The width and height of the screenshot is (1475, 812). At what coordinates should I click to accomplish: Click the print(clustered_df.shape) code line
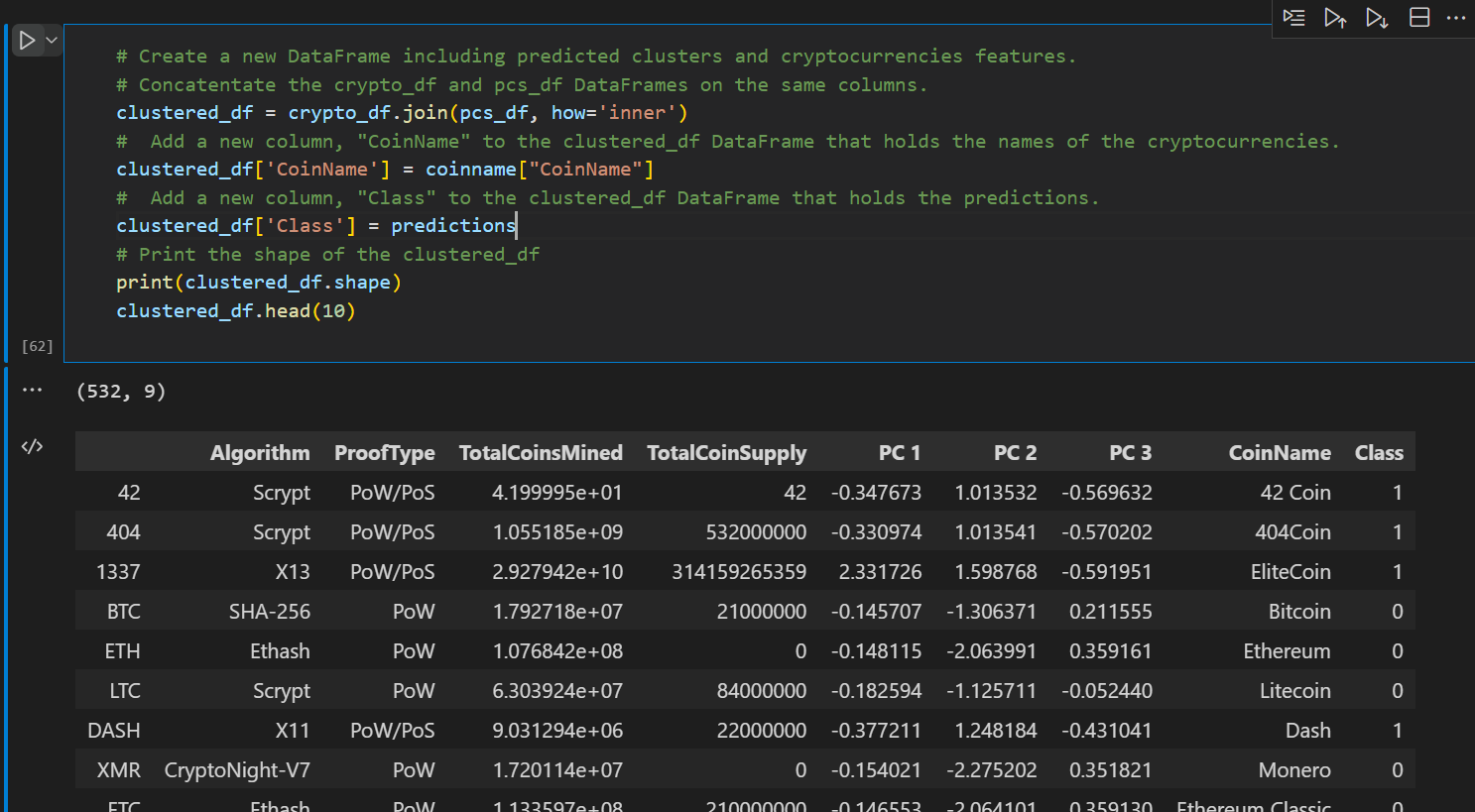click(x=259, y=283)
